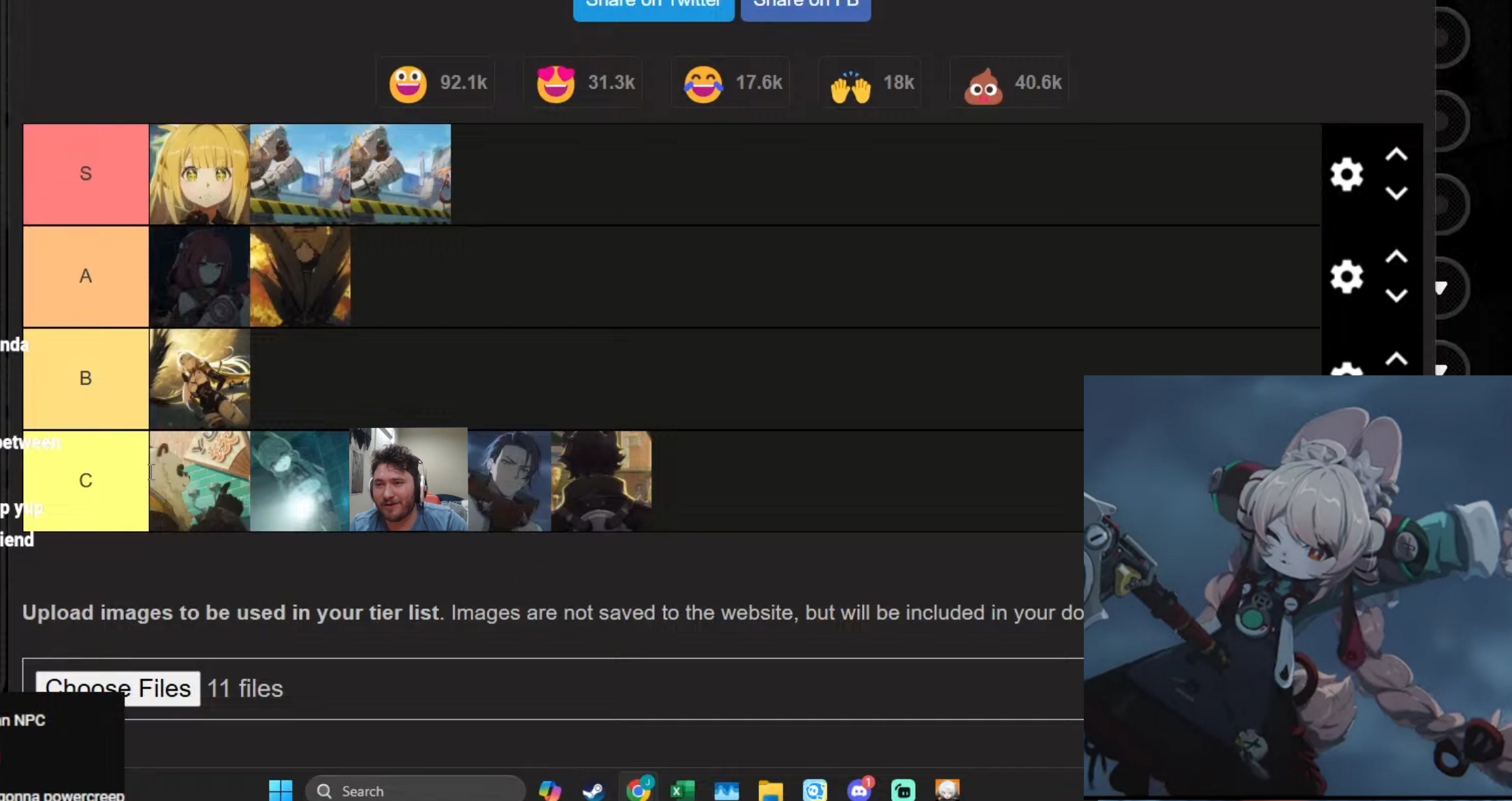Move S tier row down with arrow
1512x801 pixels.
[x=1396, y=194]
